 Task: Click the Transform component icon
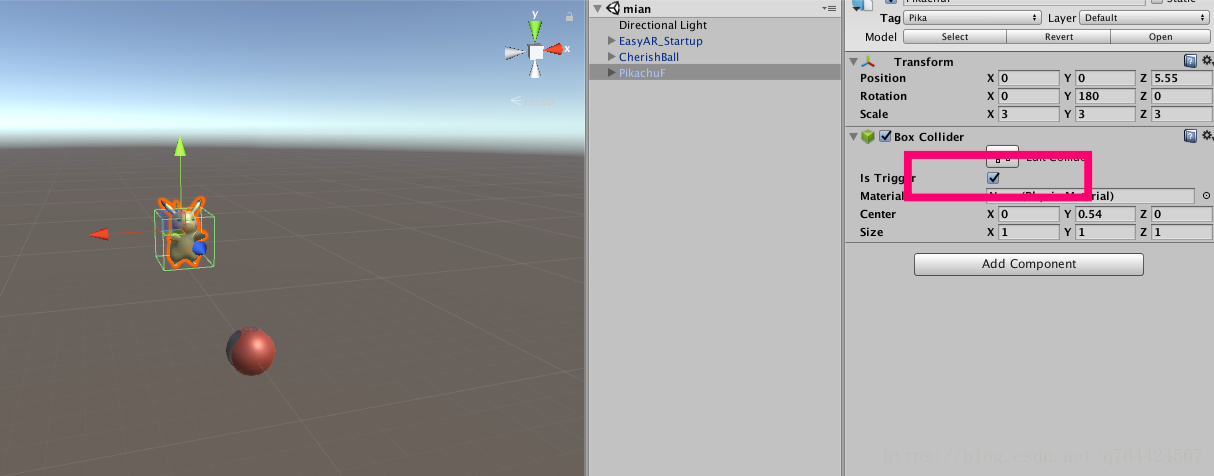pyautogui.click(x=868, y=62)
